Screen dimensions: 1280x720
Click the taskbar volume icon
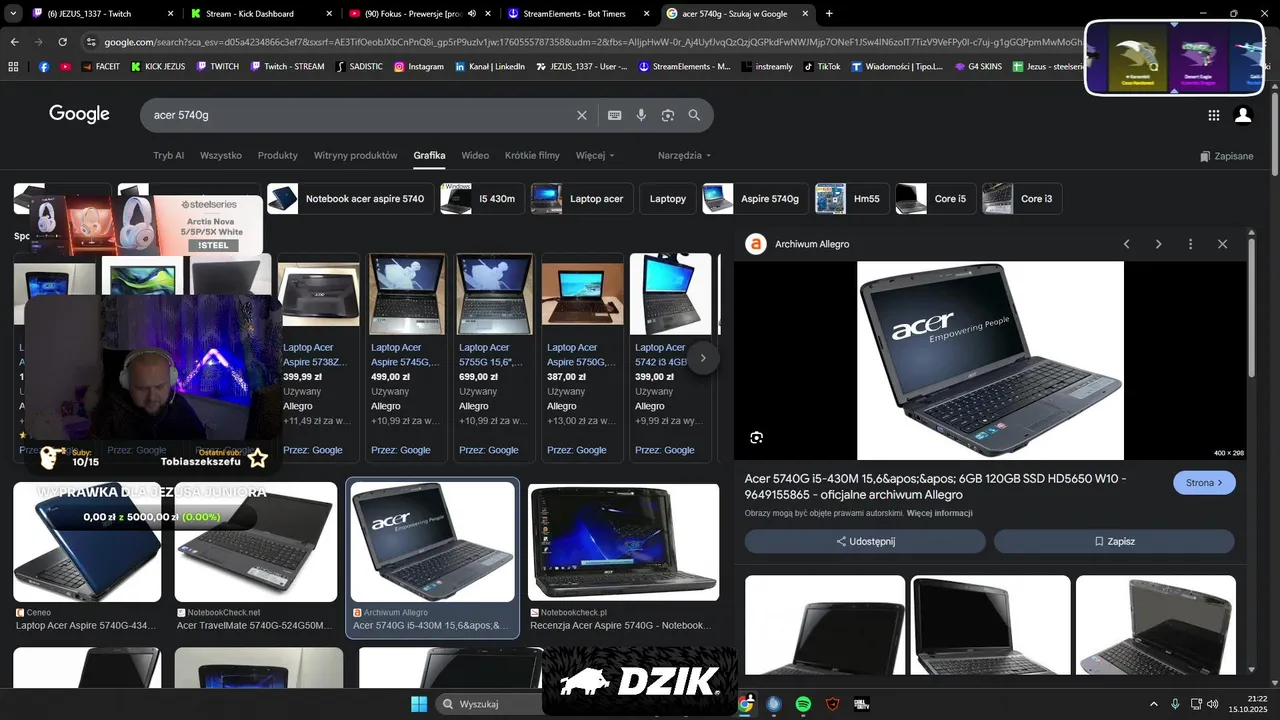point(1213,704)
